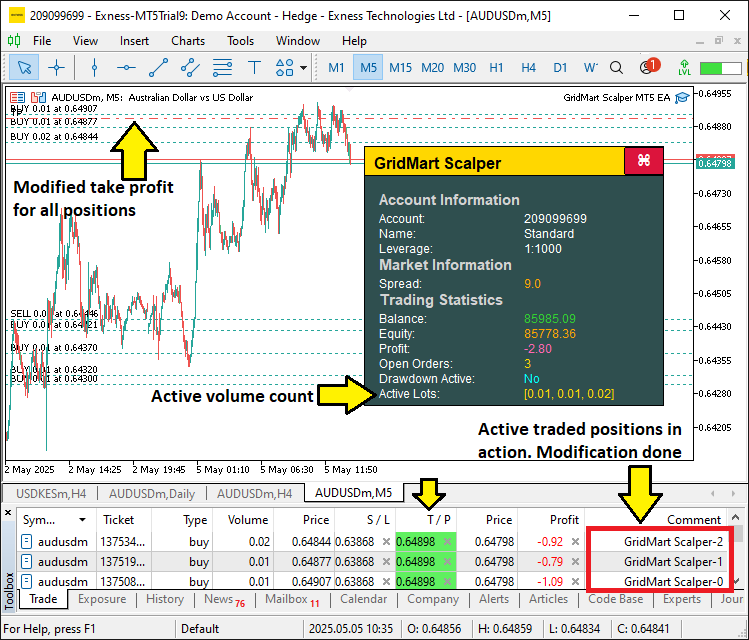Switch chart to M30 timeframe
749x640 pixels.
click(x=464, y=68)
